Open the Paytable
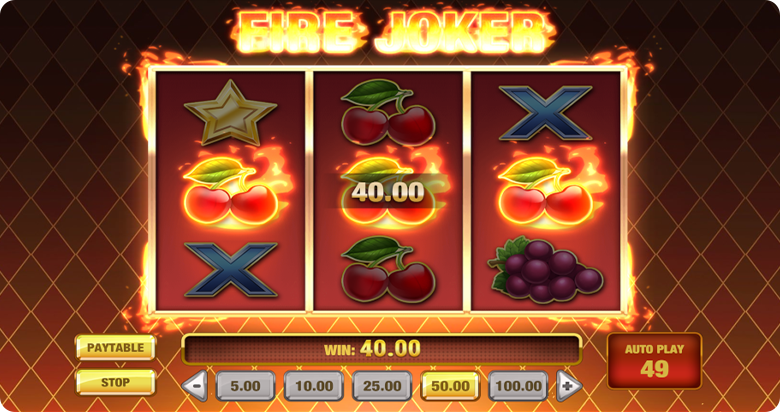780x412 pixels. coord(115,347)
